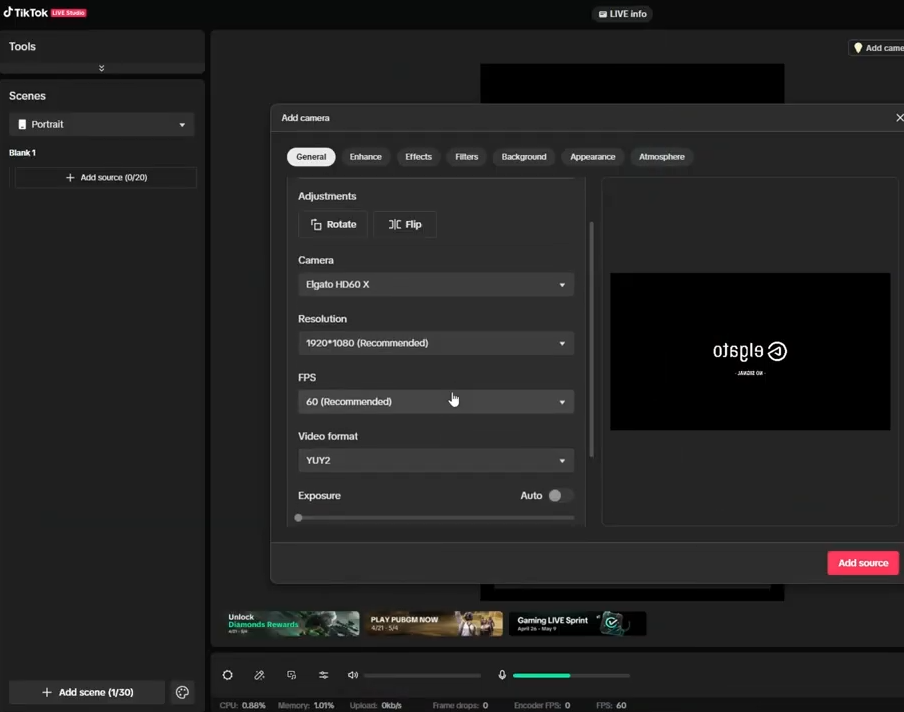This screenshot has width=904, height=712.
Task: Open the Camera dropdown showing Elgato HD60 X
Action: coord(436,285)
